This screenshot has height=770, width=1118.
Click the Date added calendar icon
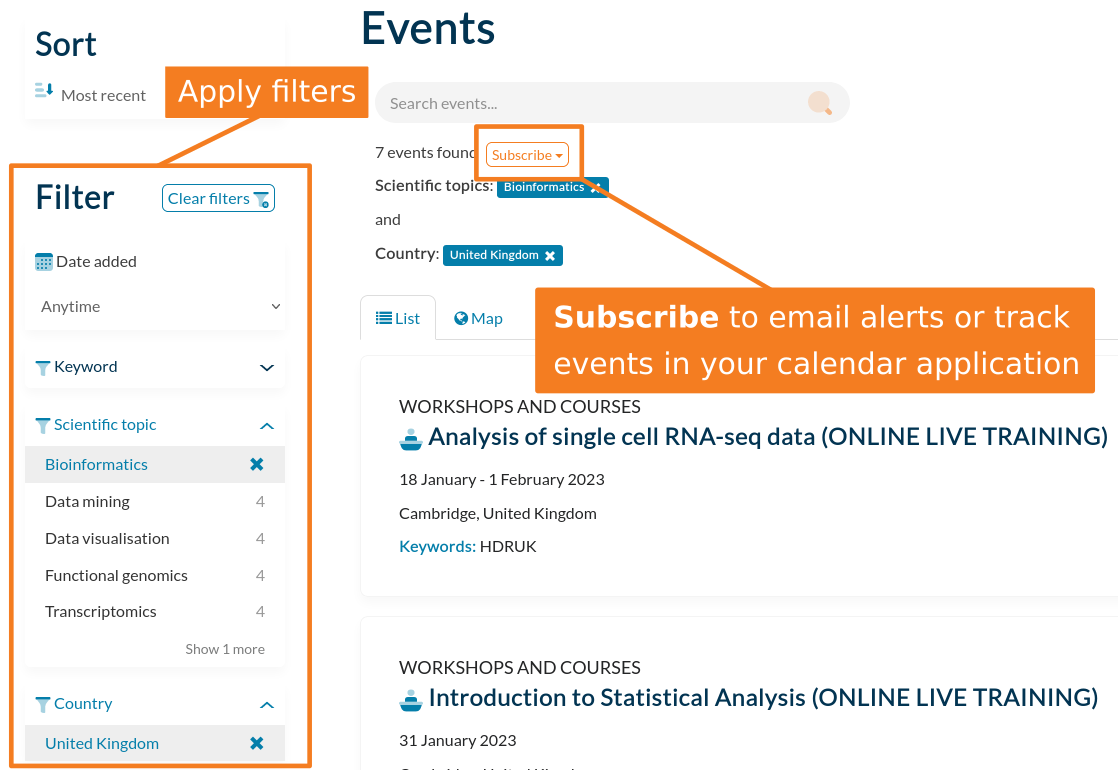click(x=44, y=262)
